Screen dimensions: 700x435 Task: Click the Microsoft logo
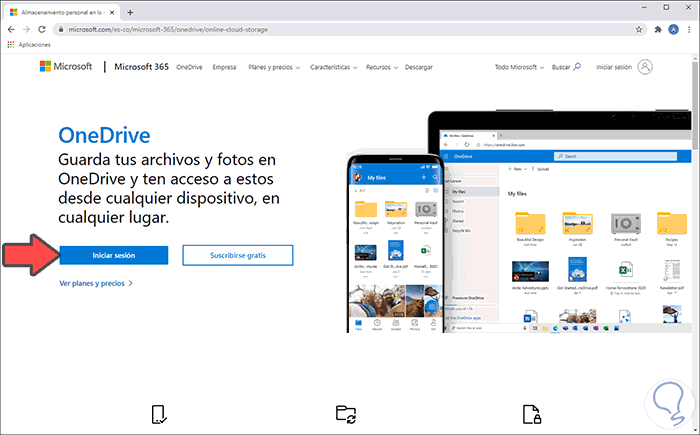[66, 67]
